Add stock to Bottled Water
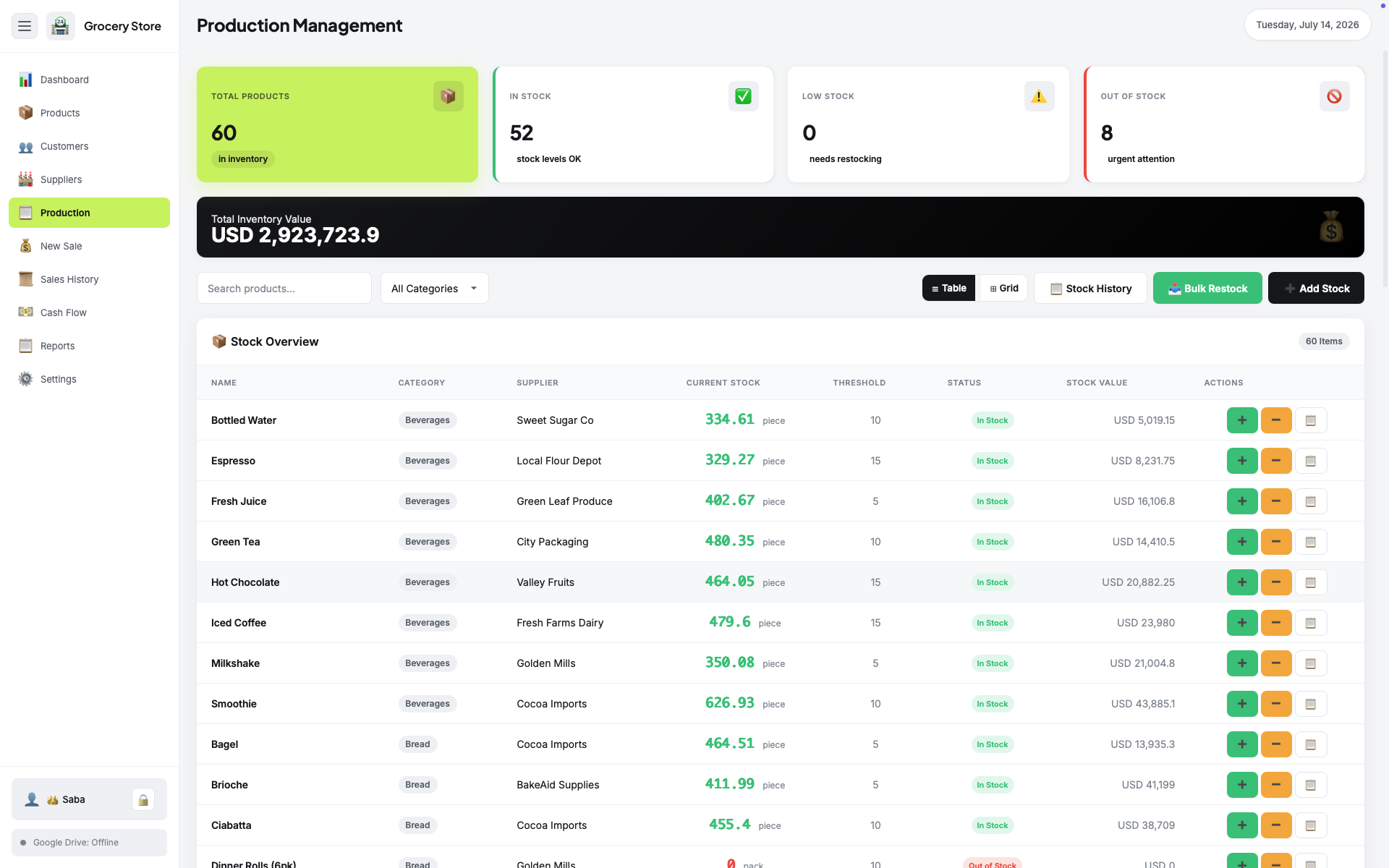The height and width of the screenshot is (868, 1389). (1242, 420)
